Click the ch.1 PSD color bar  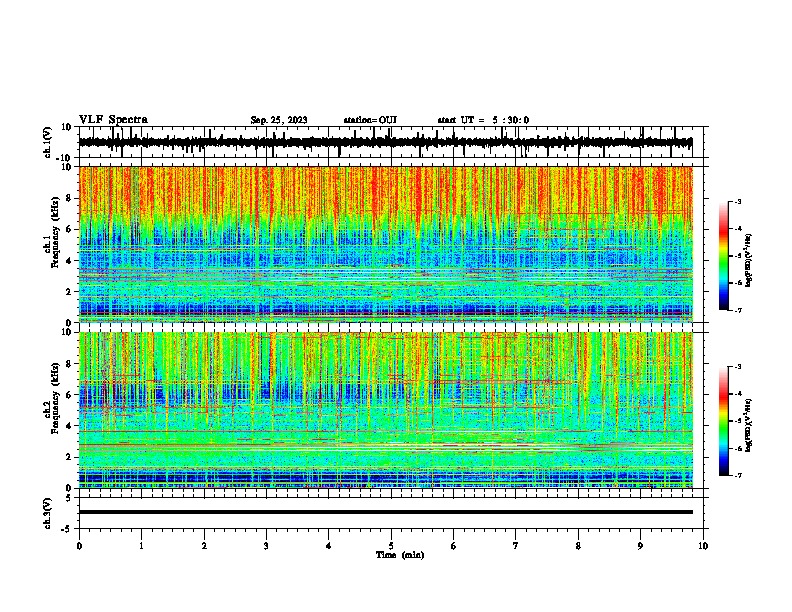point(724,256)
